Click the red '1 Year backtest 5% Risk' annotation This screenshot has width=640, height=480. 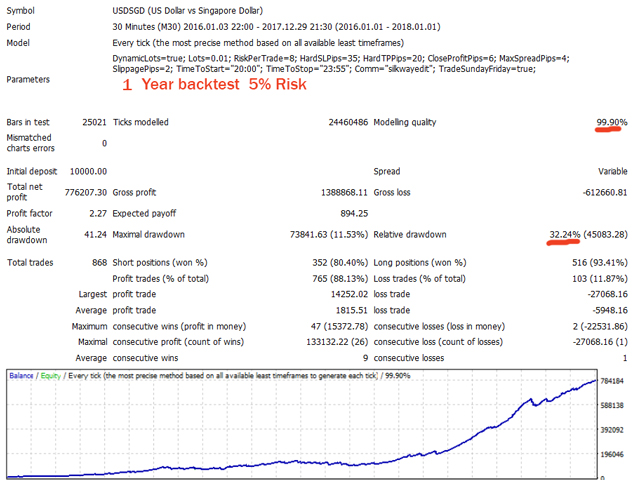214,84
